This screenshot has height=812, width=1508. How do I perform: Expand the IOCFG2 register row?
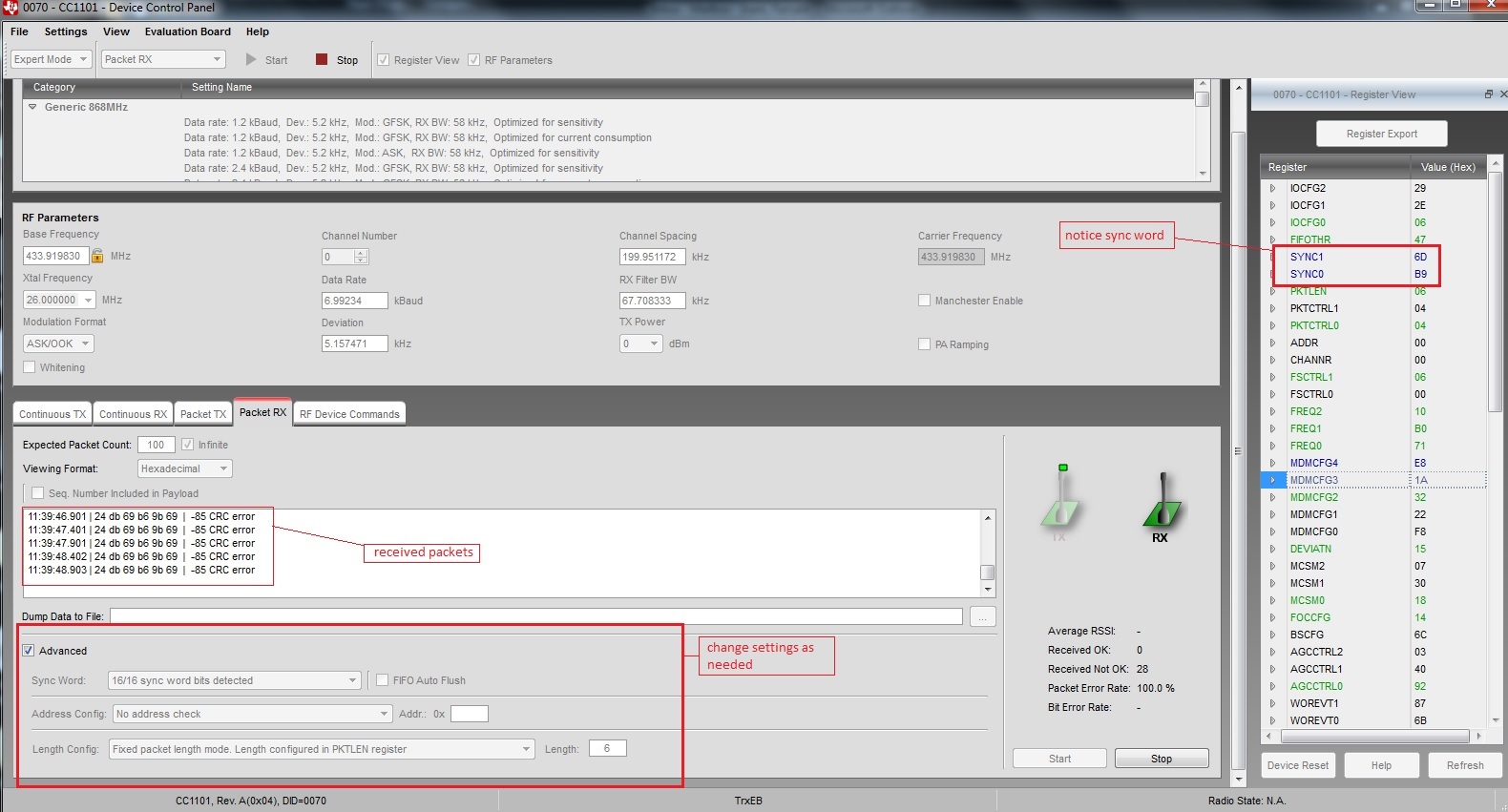(x=1272, y=188)
